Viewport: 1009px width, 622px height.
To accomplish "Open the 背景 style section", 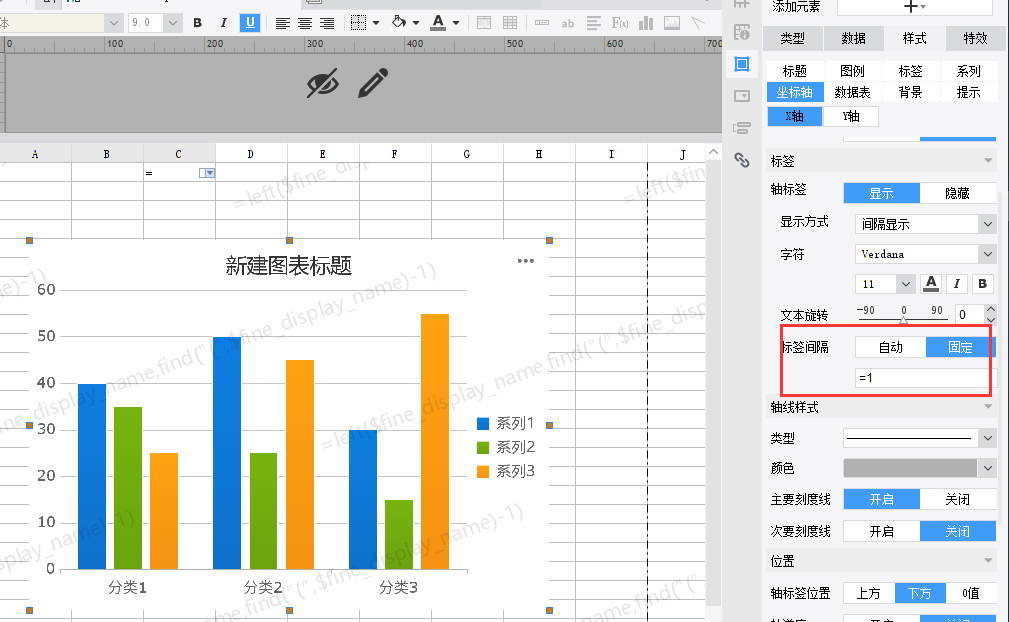I will click(911, 92).
